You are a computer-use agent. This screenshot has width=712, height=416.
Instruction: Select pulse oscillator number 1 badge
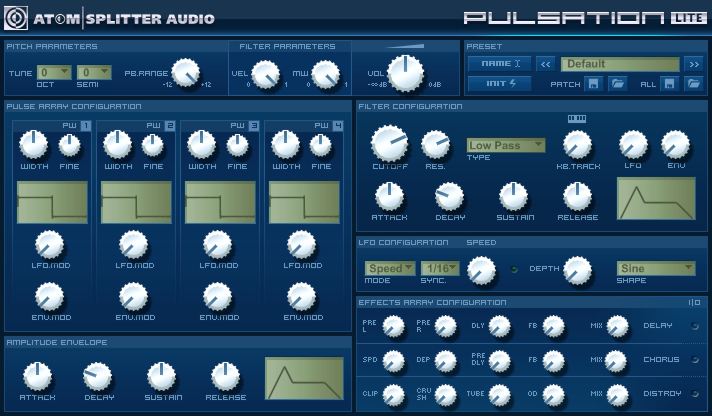pyautogui.click(x=86, y=125)
